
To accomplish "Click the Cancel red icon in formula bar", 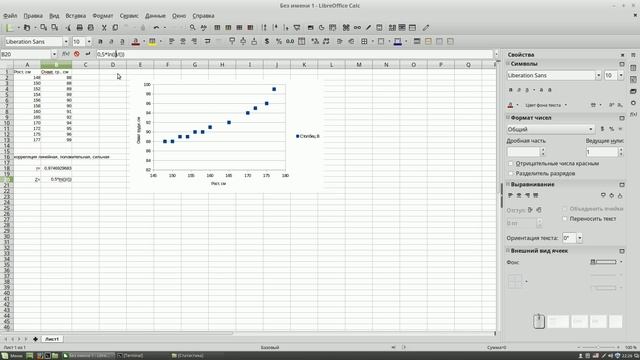I will [x=77, y=54].
